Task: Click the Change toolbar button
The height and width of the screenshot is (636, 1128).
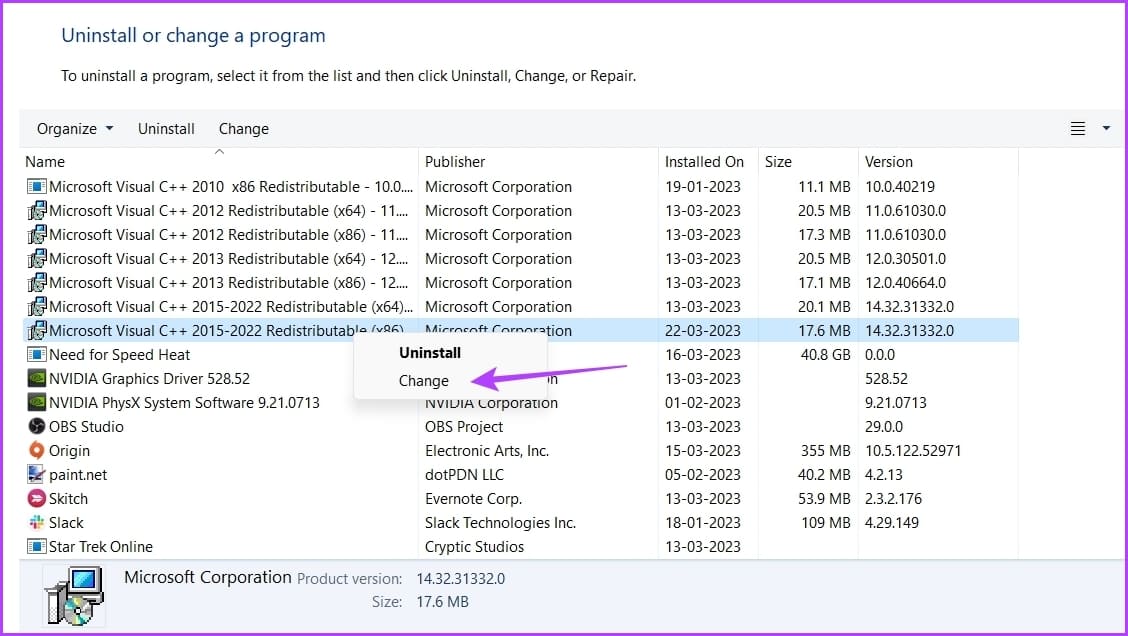Action: point(244,129)
